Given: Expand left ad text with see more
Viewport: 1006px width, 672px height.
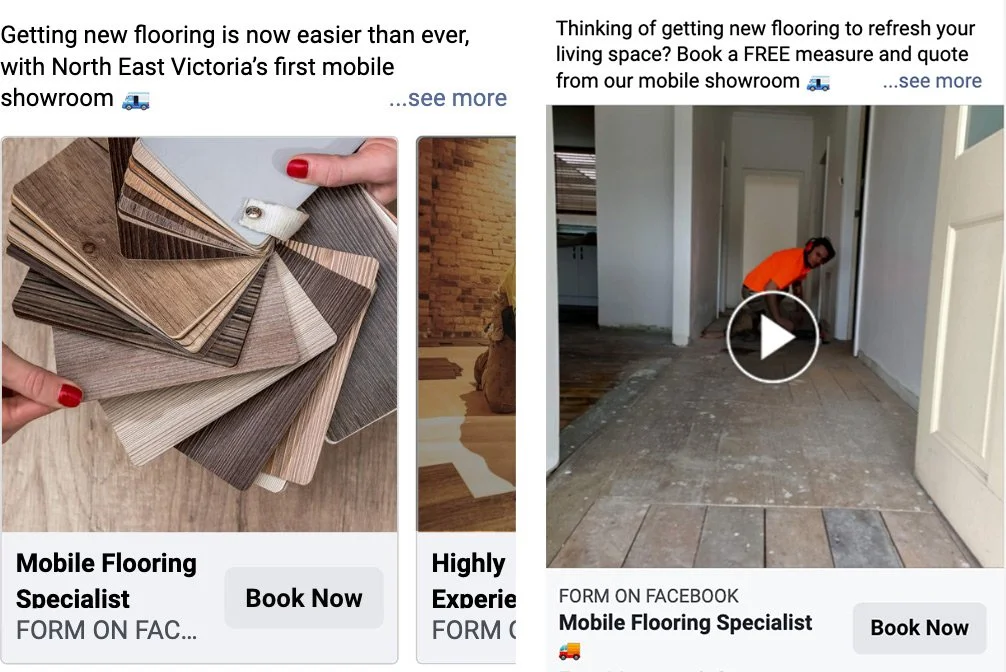Looking at the screenshot, I should (x=448, y=98).
